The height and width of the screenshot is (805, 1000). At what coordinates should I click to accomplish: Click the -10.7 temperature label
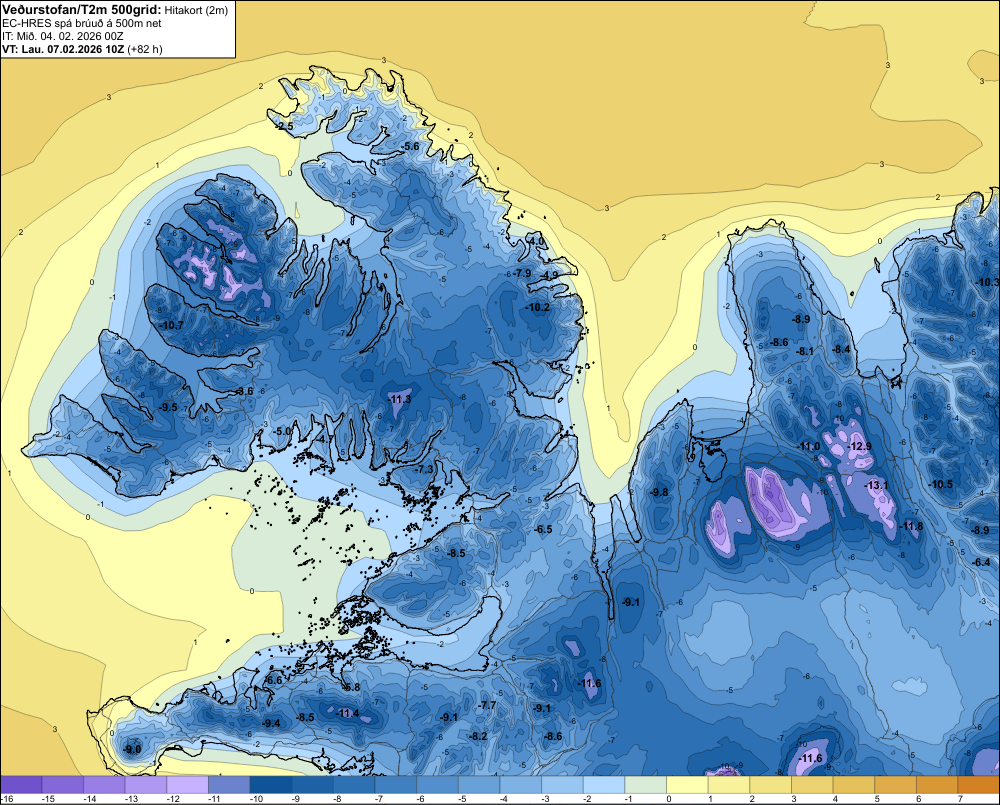pos(171,325)
